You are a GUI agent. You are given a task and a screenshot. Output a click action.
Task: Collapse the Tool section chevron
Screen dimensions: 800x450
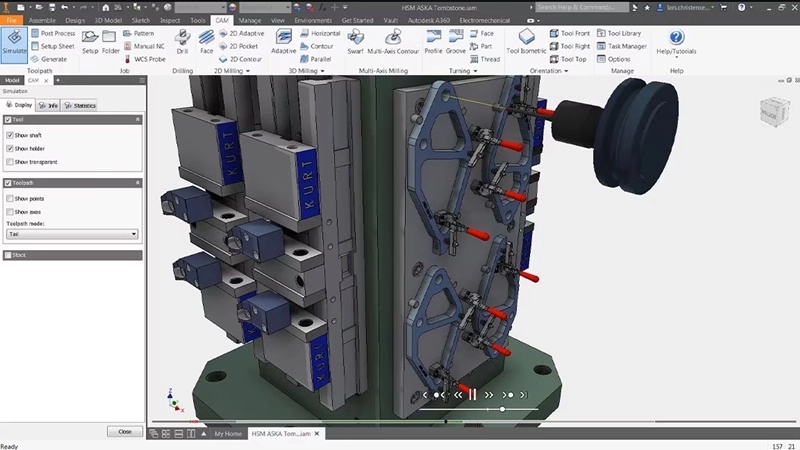(137, 119)
